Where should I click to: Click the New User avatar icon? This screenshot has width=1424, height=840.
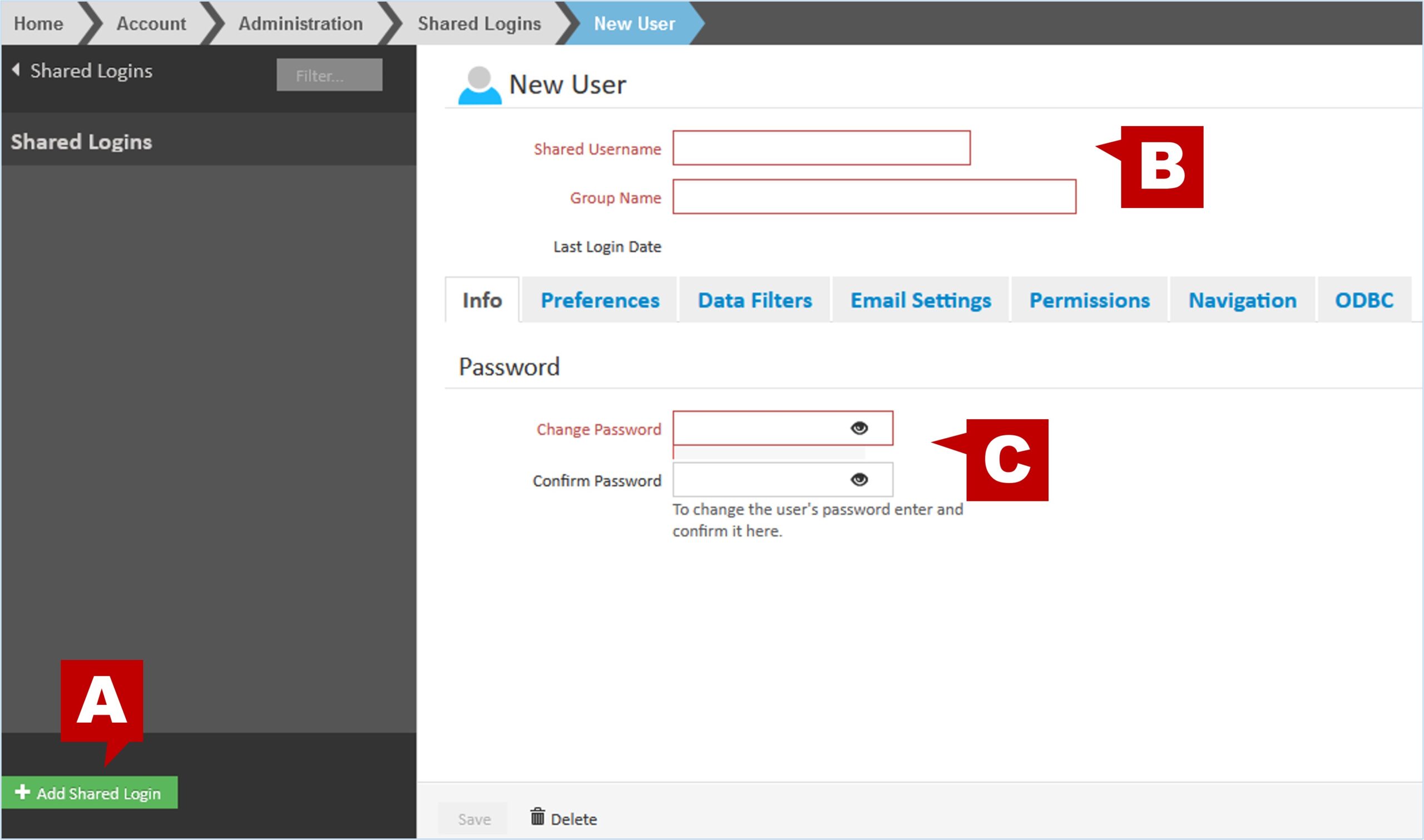click(x=479, y=86)
